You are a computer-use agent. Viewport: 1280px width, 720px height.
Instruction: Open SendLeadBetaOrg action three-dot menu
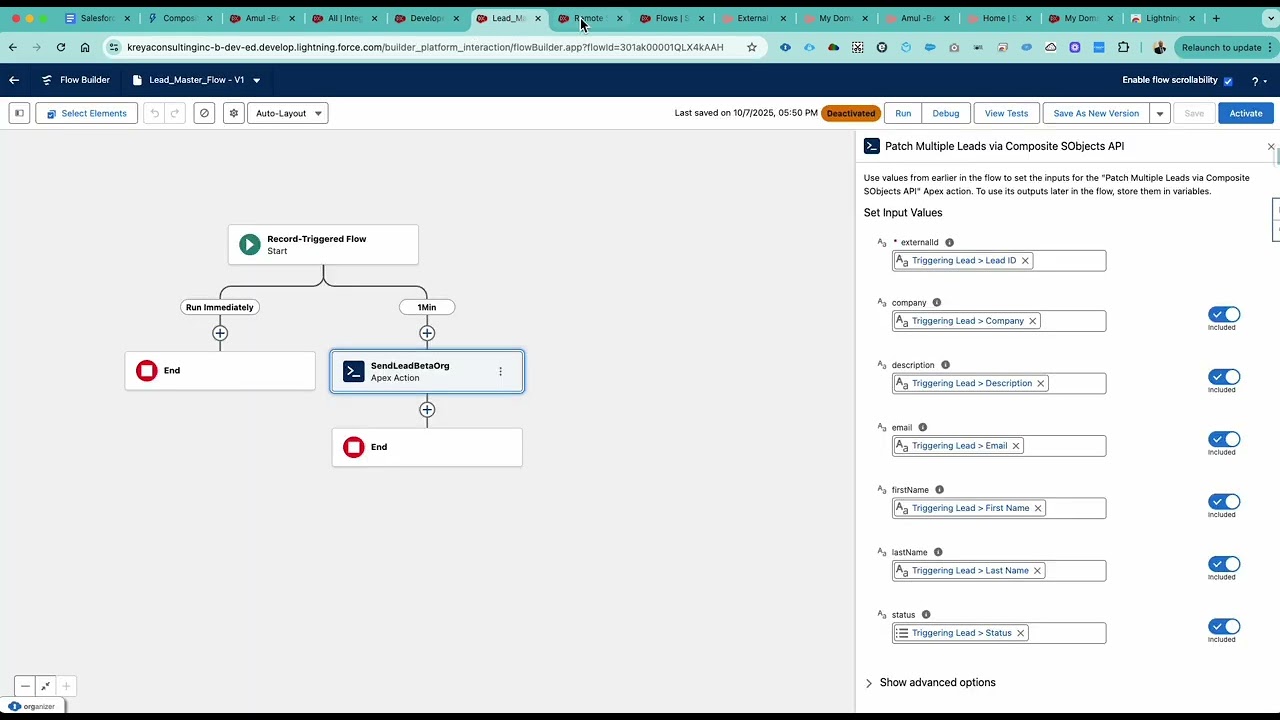coord(501,371)
